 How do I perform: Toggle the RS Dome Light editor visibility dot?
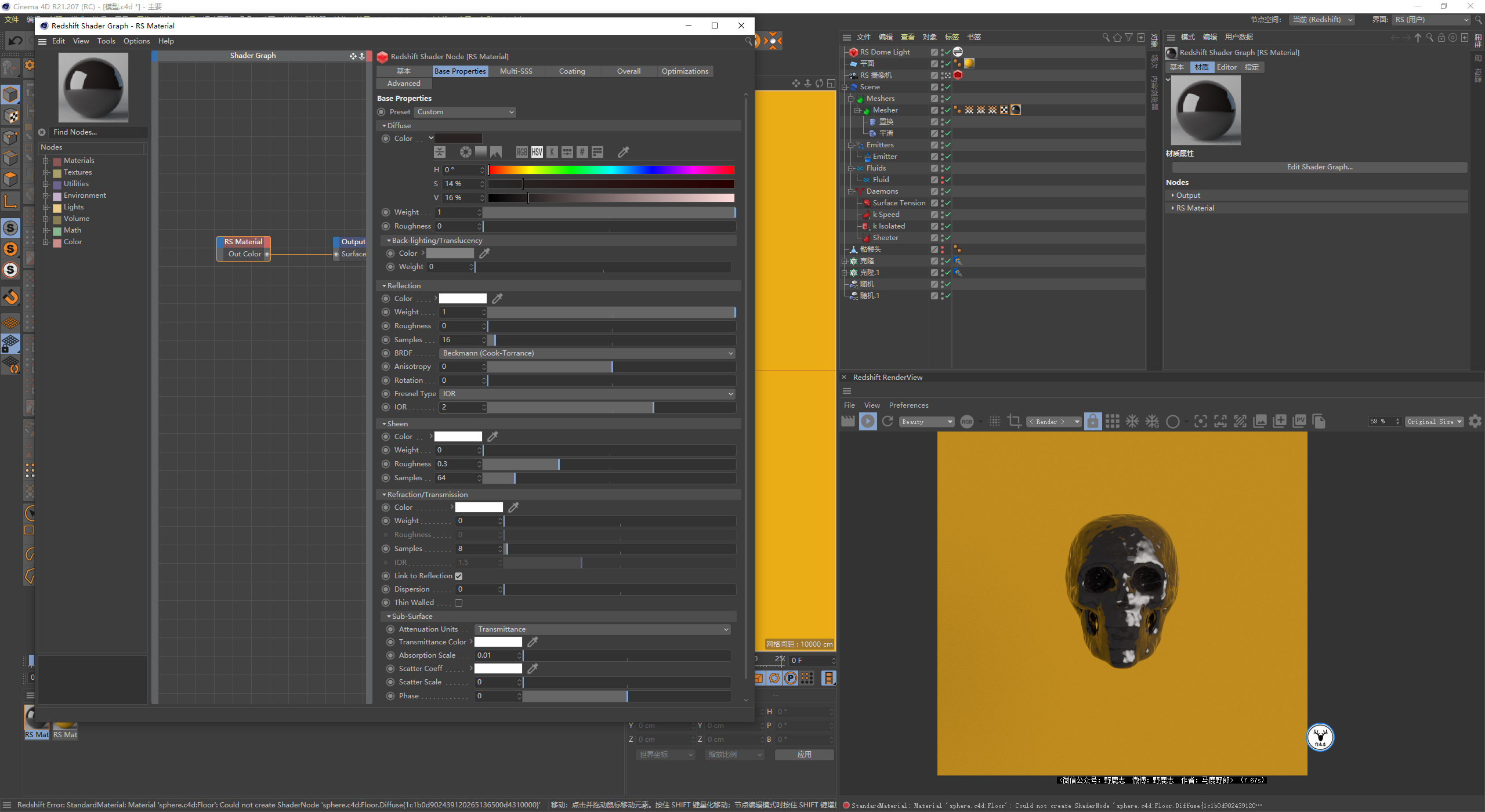942,50
